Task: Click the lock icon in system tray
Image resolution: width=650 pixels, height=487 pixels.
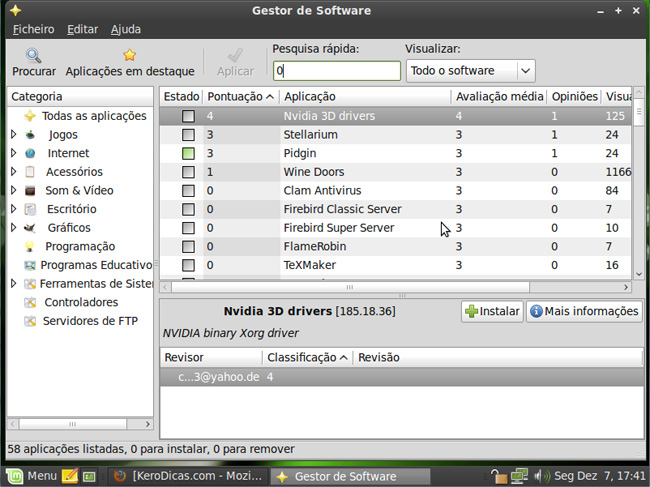Action: (499, 476)
